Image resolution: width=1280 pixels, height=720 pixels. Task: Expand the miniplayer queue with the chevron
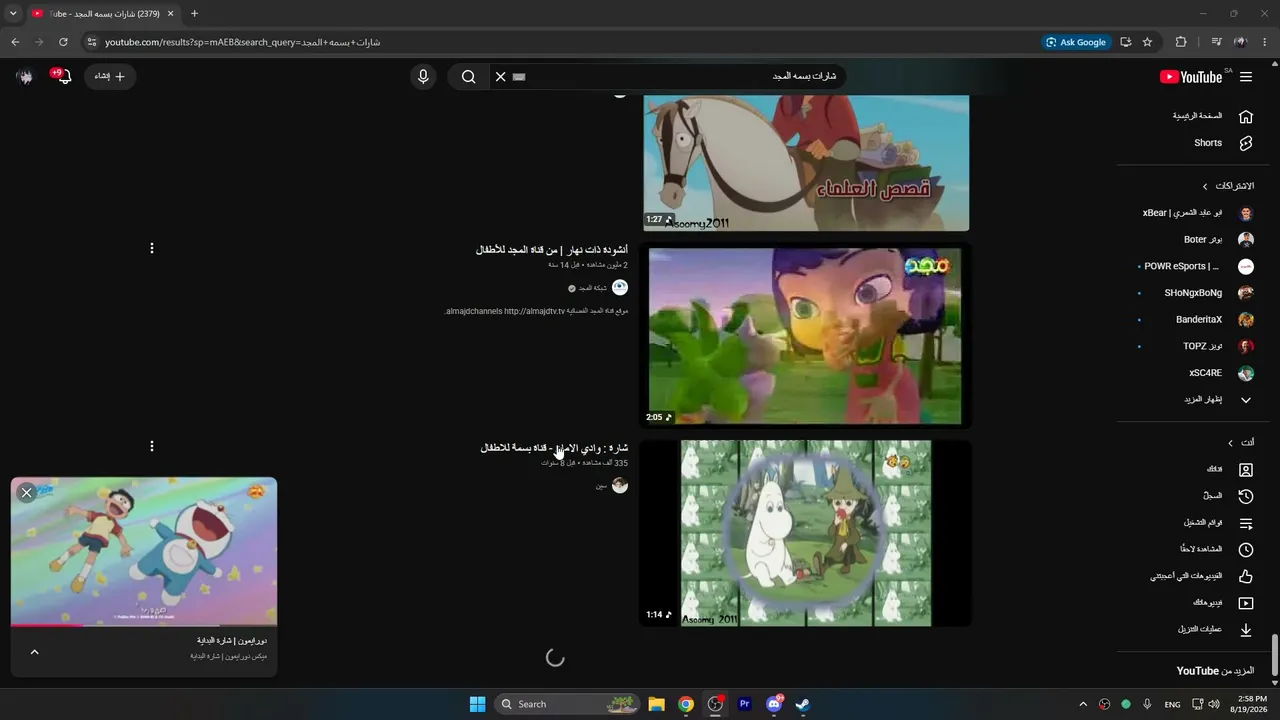pos(34,652)
